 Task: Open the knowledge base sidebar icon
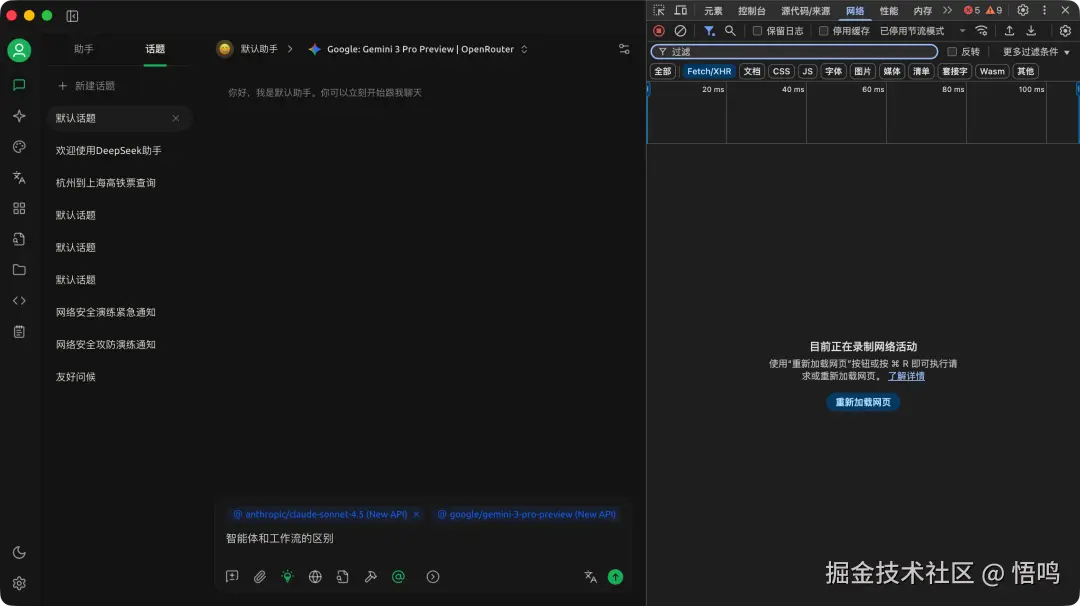pos(19,239)
